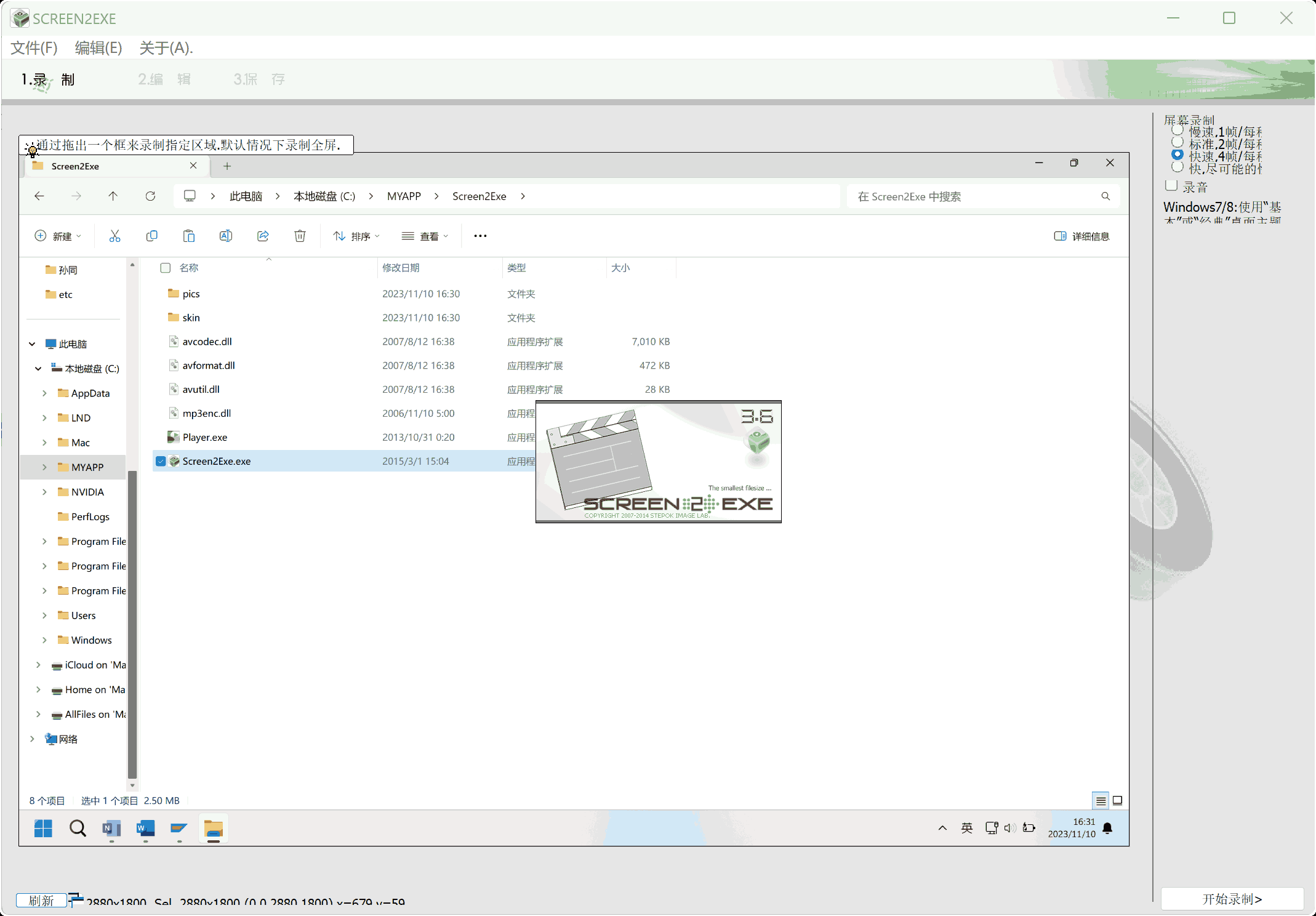The width and height of the screenshot is (1316, 916).
Task: Close the Screen2Exe Explorer tab
Action: click(x=193, y=166)
